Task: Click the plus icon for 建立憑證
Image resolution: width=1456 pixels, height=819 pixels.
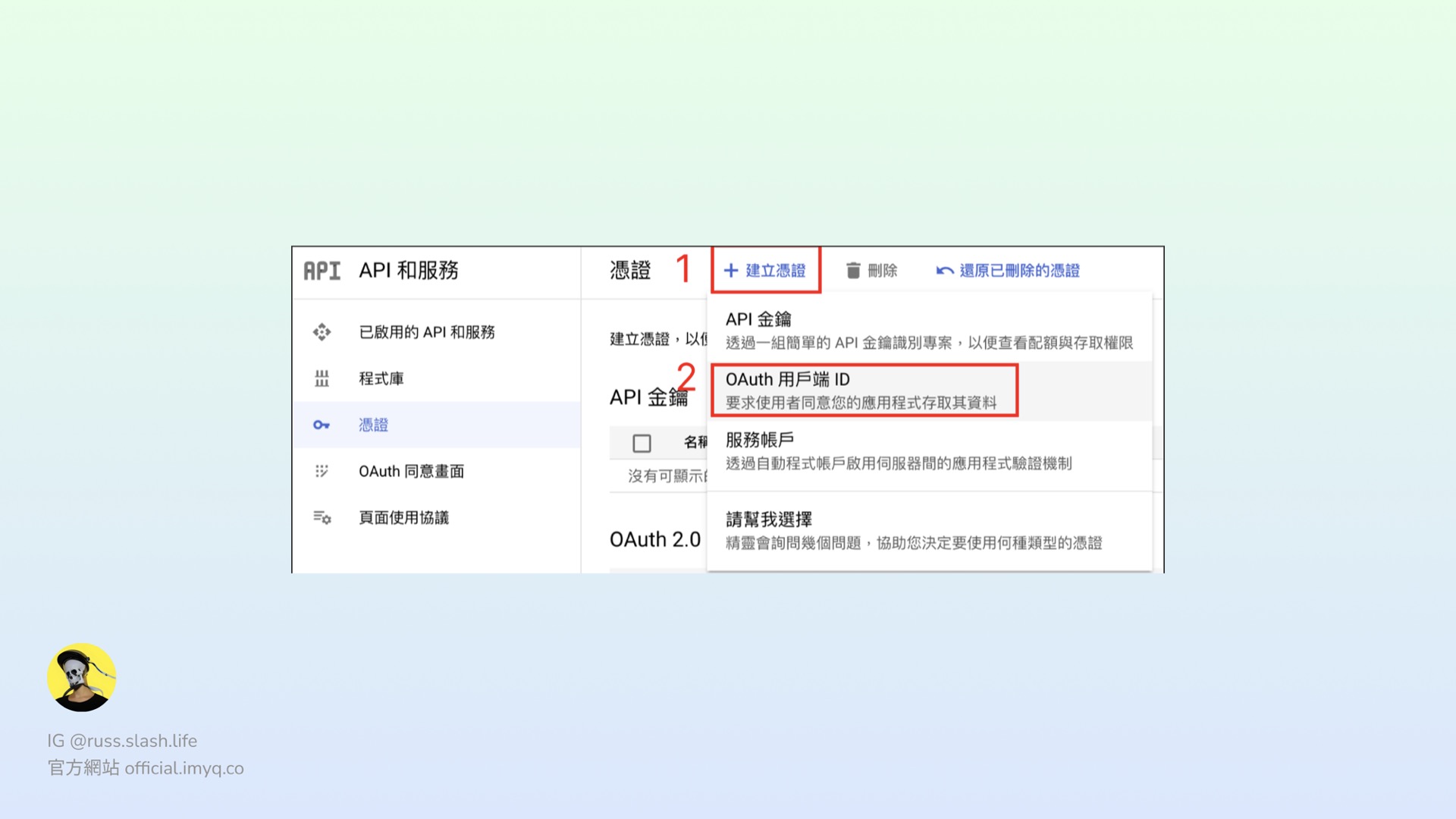Action: point(731,271)
